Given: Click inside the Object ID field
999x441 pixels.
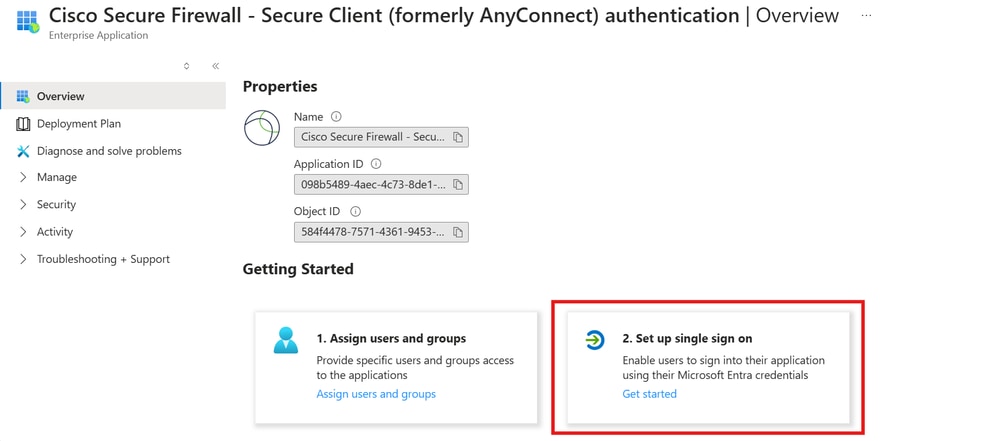Looking at the screenshot, I should click(x=381, y=232).
